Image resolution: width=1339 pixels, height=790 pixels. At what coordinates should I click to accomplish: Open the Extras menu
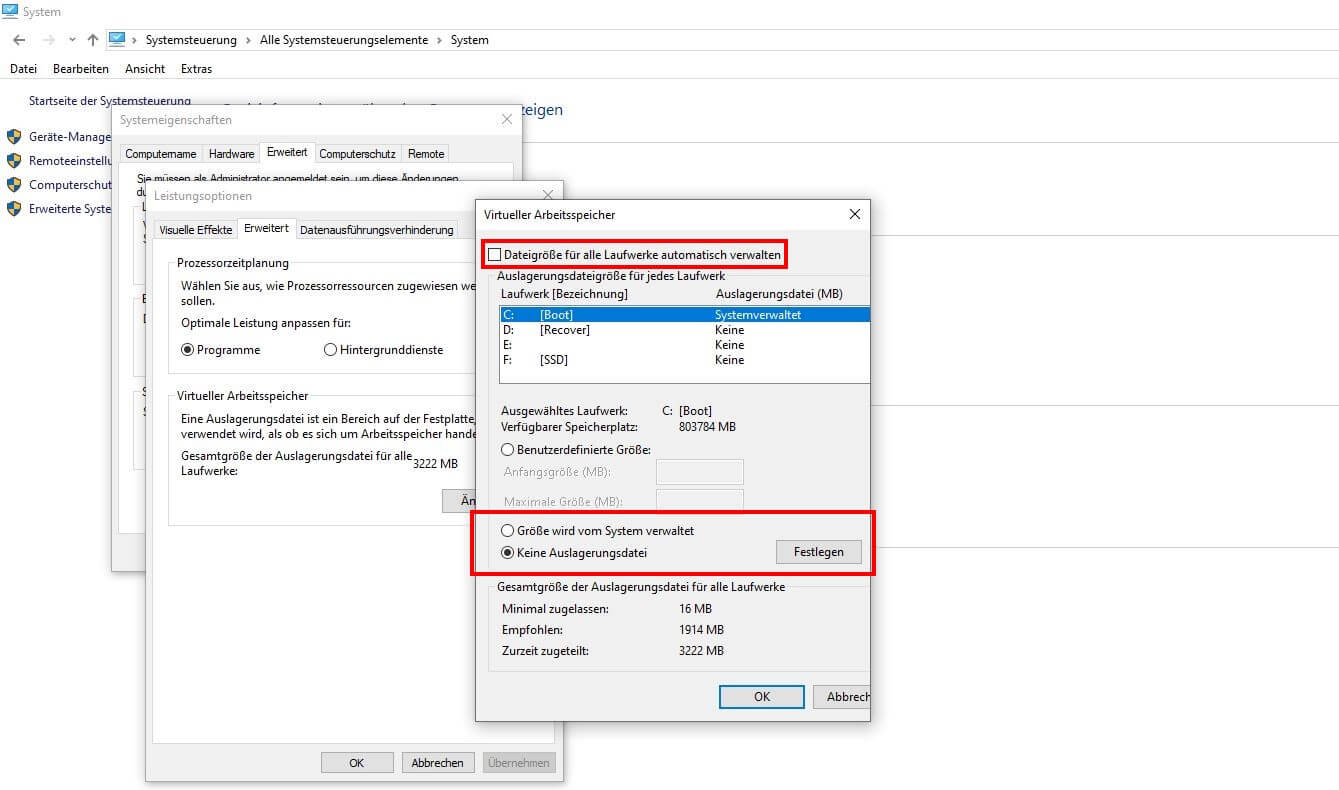click(196, 69)
